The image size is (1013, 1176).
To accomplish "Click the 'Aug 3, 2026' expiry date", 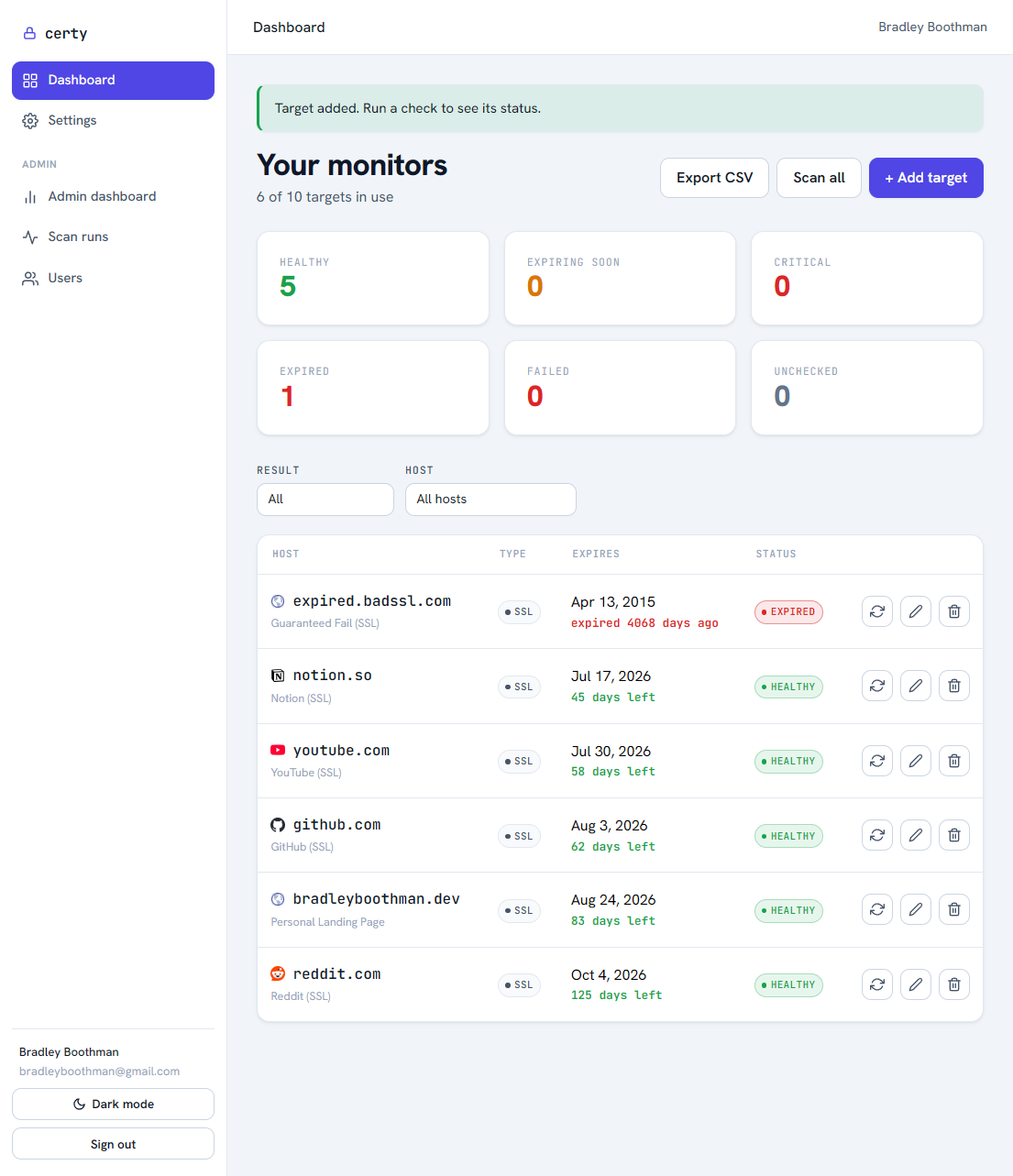I will tap(609, 825).
